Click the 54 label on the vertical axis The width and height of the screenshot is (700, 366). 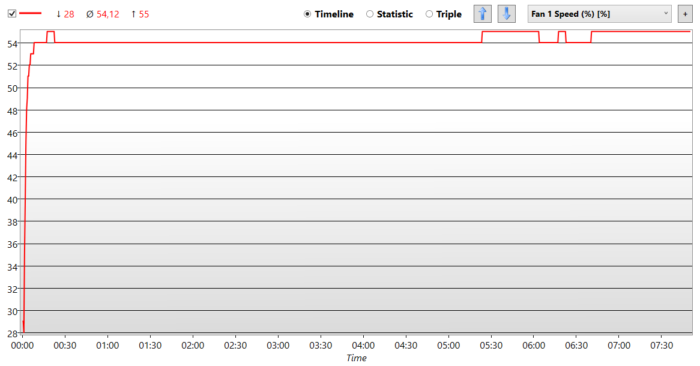click(x=12, y=44)
